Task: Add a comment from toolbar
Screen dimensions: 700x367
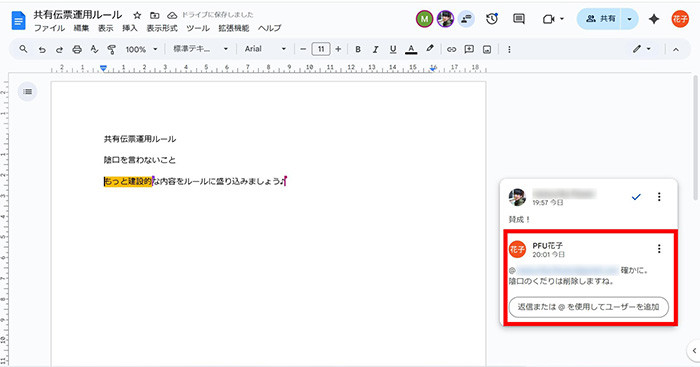Action: click(469, 50)
